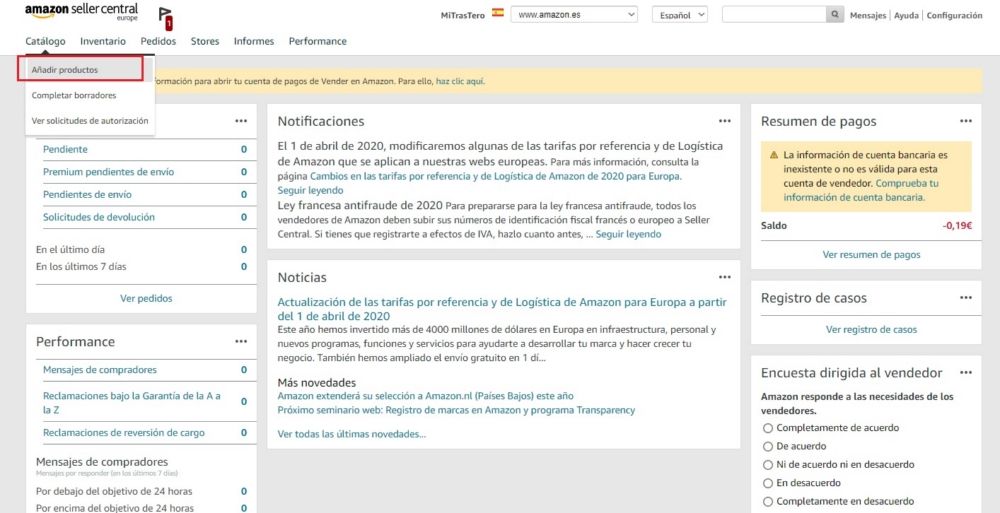This screenshot has height=513, width=1000.
Task: Click 'Ver resumen de pagos' link
Action: click(871, 254)
